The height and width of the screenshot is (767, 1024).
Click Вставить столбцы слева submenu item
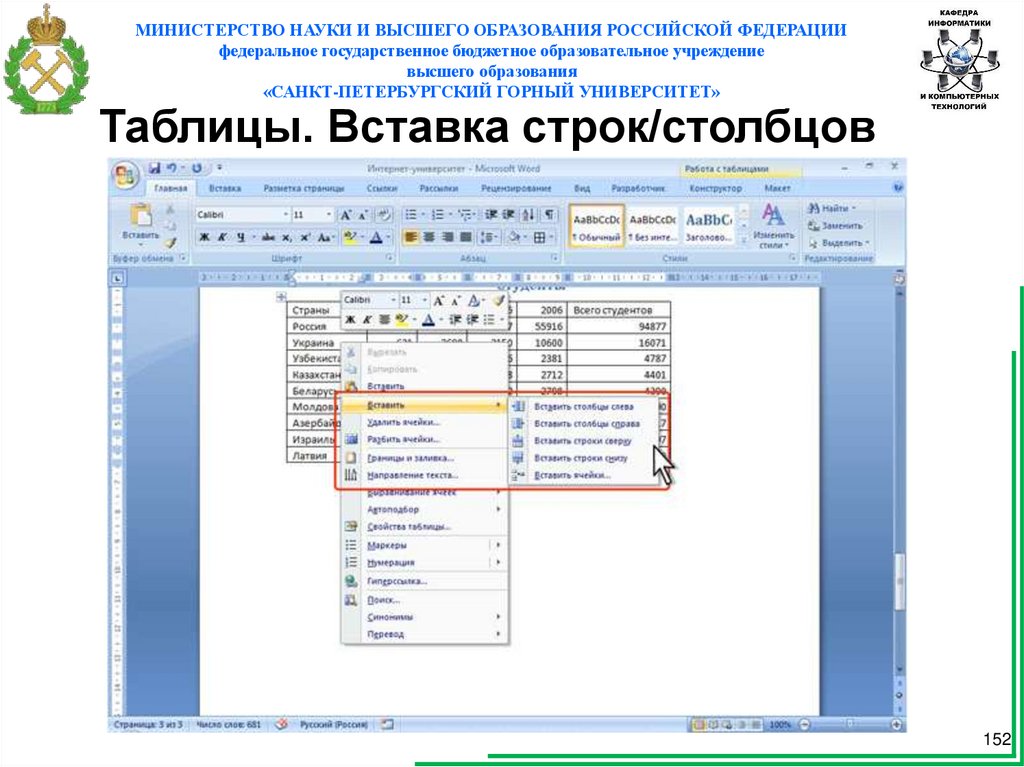(584, 406)
